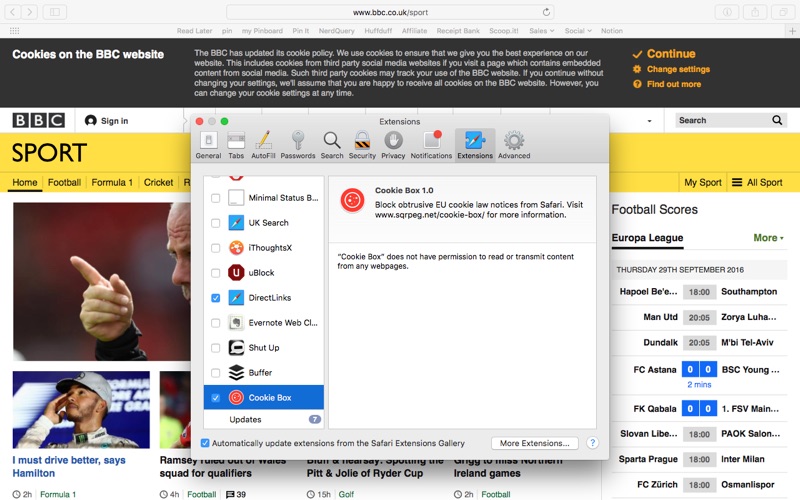Open the favorites grid icon in bookmarks bar
Screen dimensions: 800x500
[x=14, y=31]
